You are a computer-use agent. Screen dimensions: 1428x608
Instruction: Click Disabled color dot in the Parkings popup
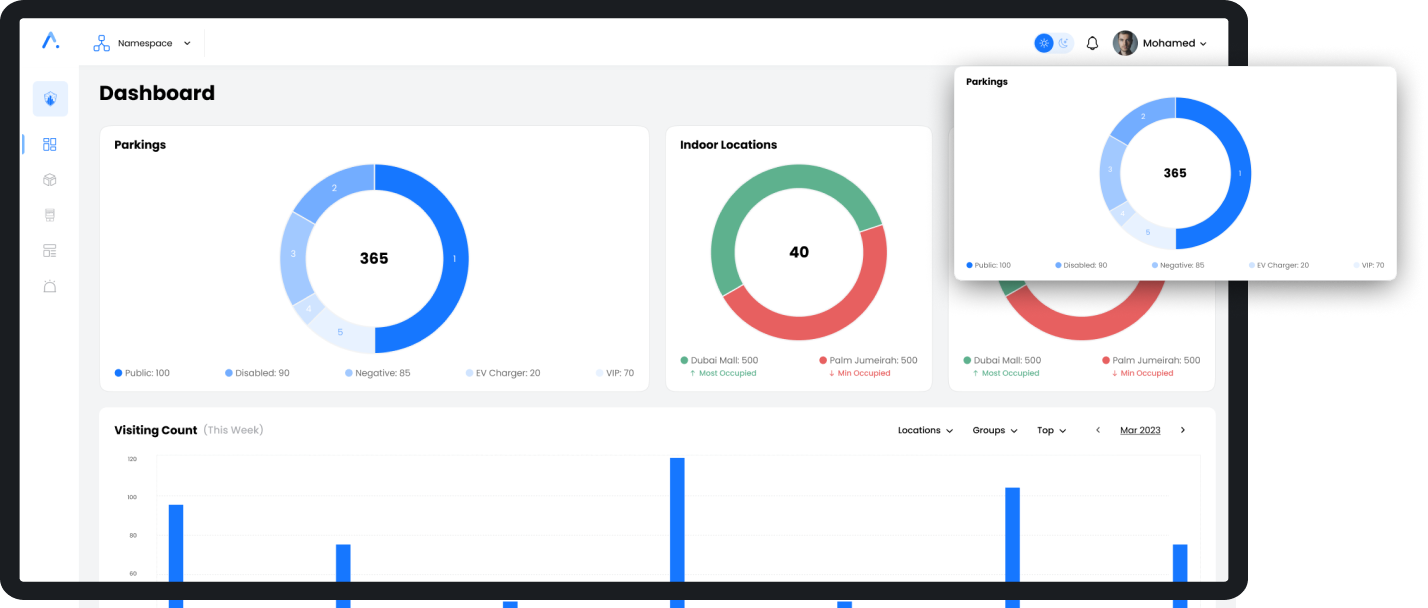pos(1058,265)
